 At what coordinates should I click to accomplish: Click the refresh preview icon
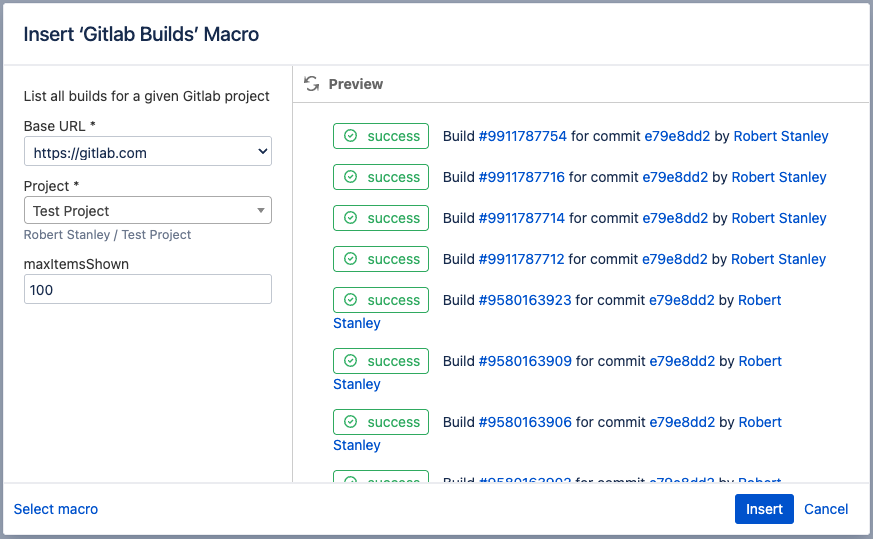pos(312,84)
